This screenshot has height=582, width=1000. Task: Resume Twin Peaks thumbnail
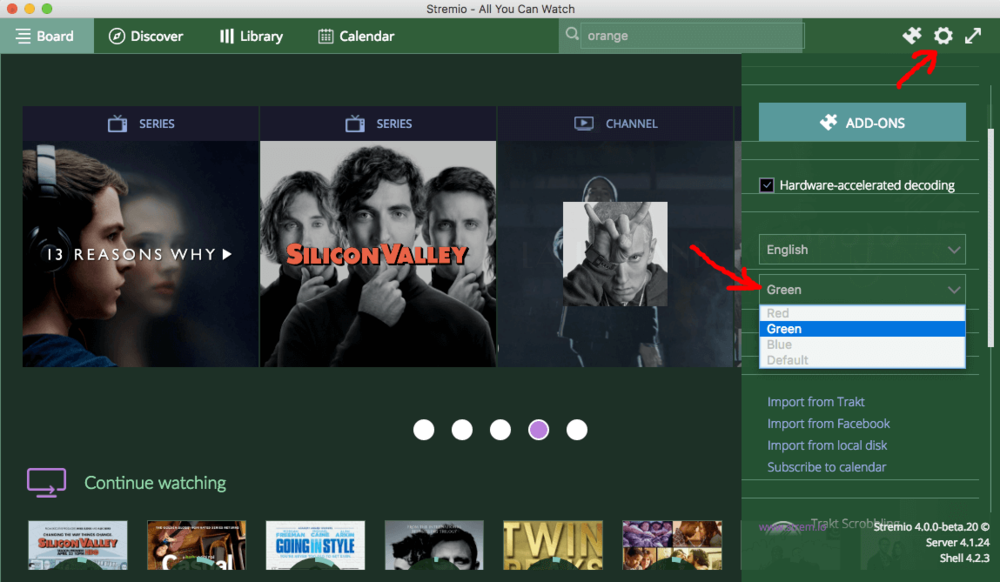[552, 545]
